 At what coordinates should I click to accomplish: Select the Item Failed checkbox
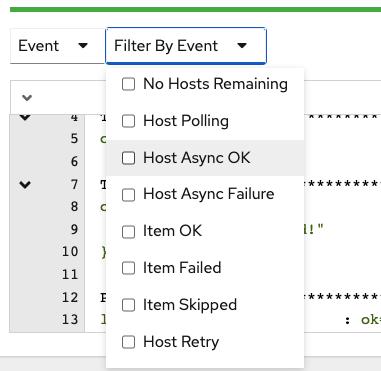coord(128,268)
